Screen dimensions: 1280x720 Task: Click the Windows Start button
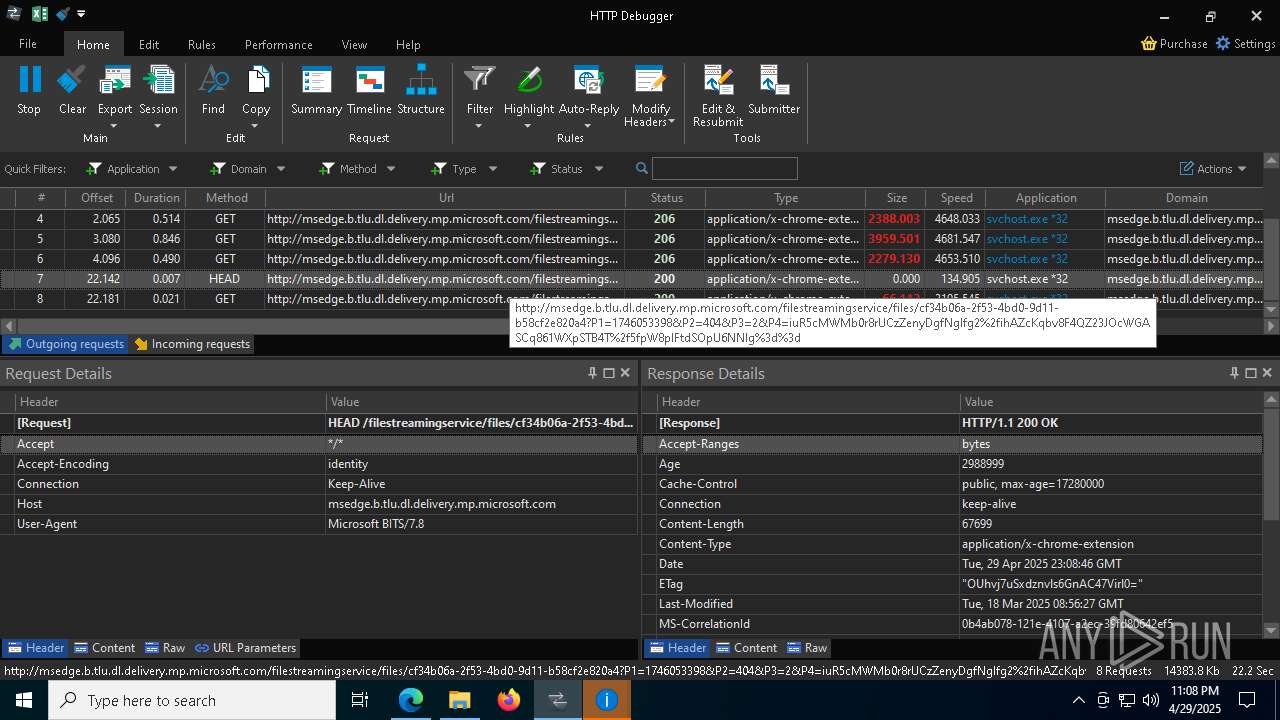click(23, 700)
